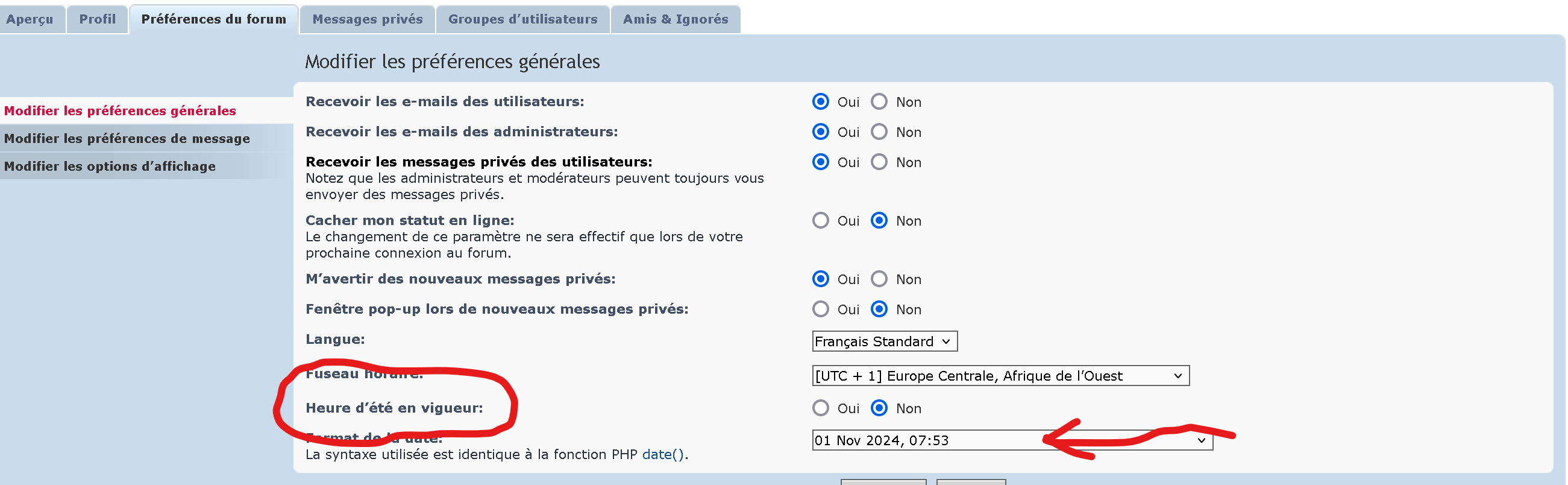Switch to the Profil tab
The height and width of the screenshot is (485, 1568).
[98, 19]
